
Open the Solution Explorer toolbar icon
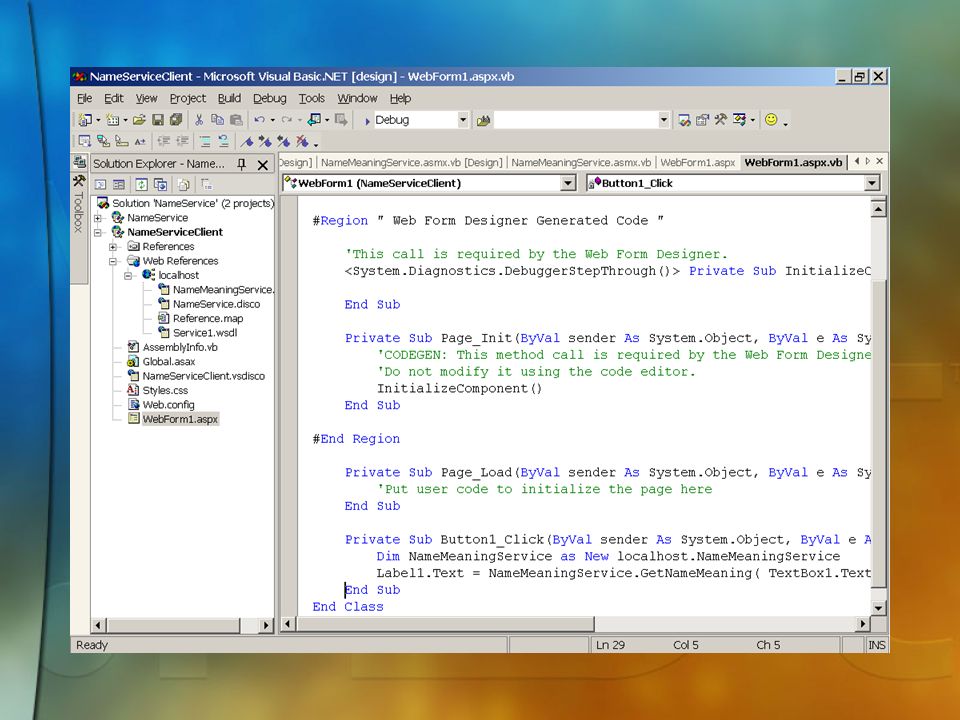(684, 120)
